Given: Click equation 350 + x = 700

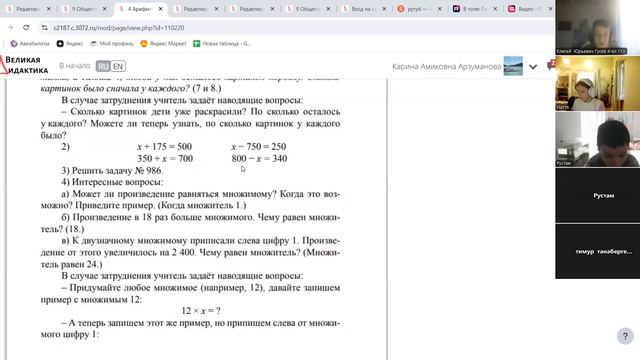Looking at the screenshot, I should pyautogui.click(x=165, y=158).
